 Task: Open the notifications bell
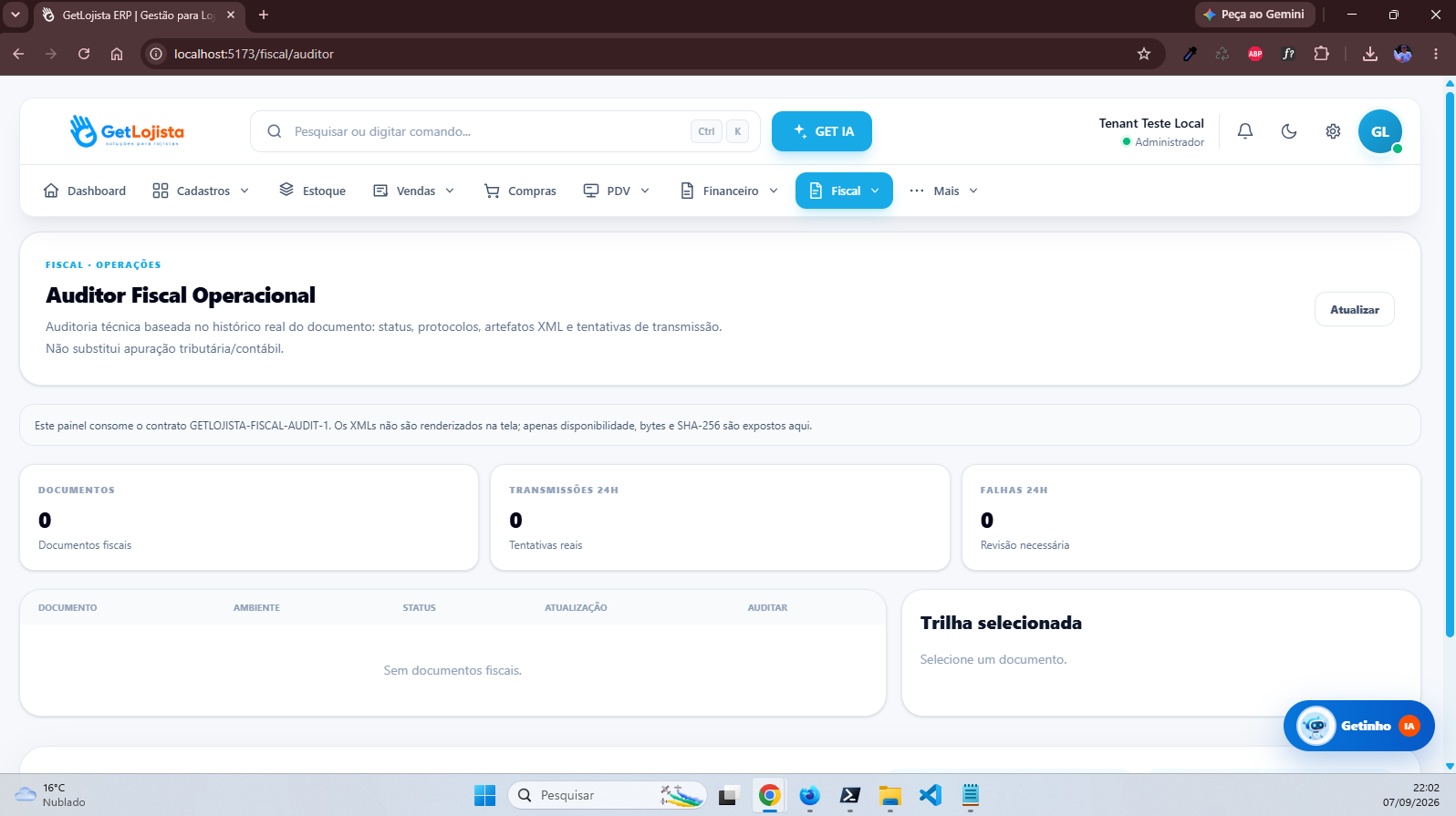click(x=1244, y=131)
